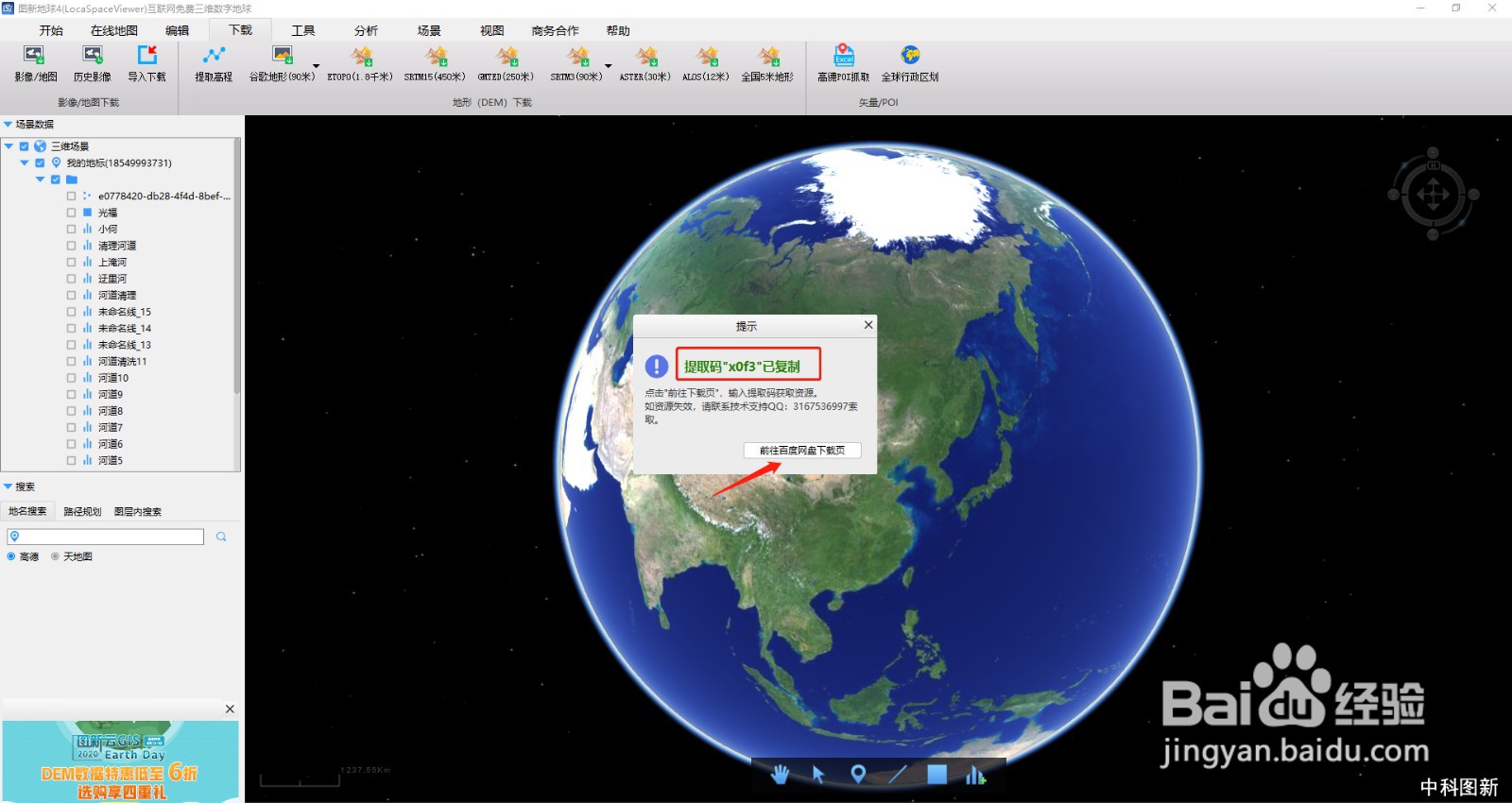Open the 在线地图 ribbon tab
The width and height of the screenshot is (1512, 803).
tap(114, 30)
